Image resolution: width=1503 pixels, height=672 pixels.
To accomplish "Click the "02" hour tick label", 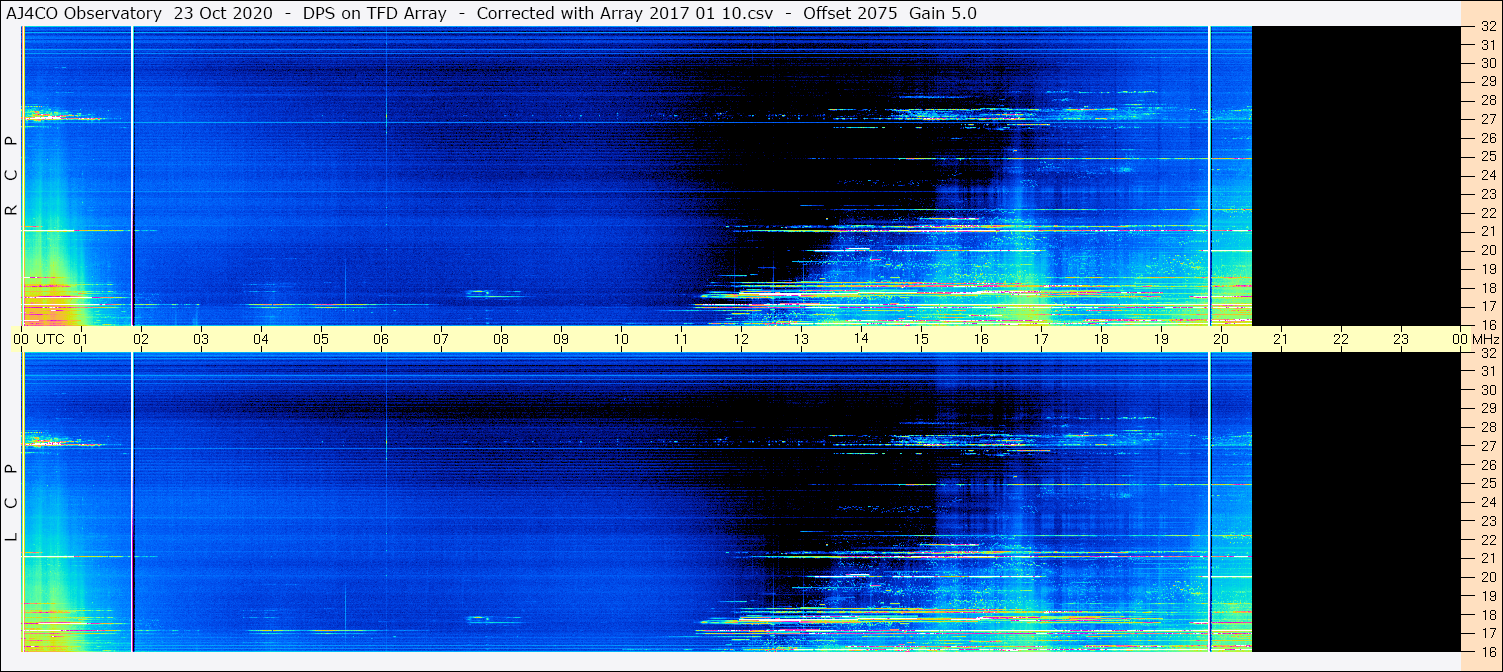I will (x=141, y=339).
